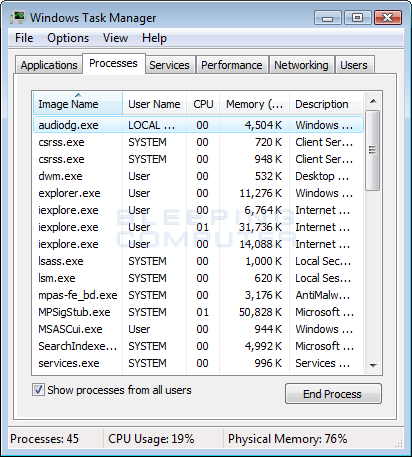The height and width of the screenshot is (457, 412).
Task: Click the Local Ses... description cell
Action: tap(323, 278)
